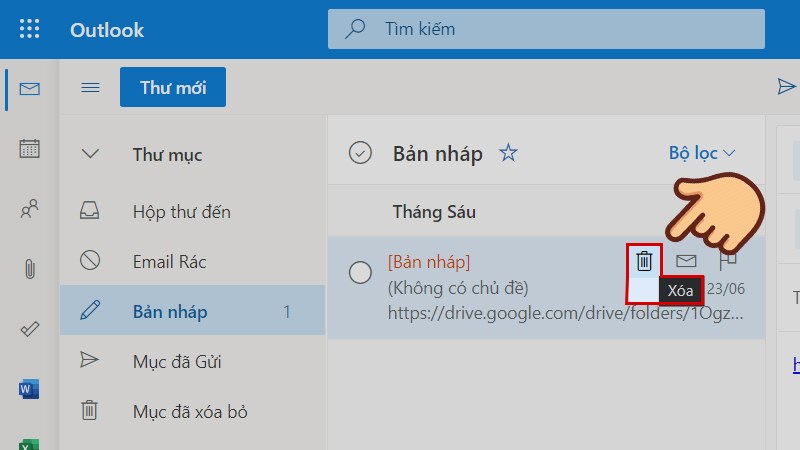Open the (Không có chủ đề) draft
Image resolution: width=800 pixels, height=450 pixels.
click(458, 288)
